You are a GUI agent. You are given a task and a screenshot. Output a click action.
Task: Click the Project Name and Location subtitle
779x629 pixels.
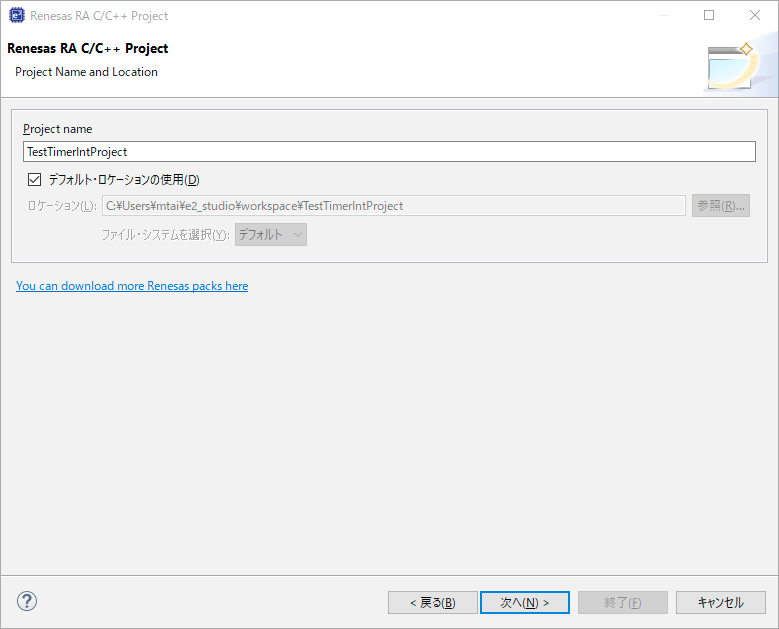[86, 72]
